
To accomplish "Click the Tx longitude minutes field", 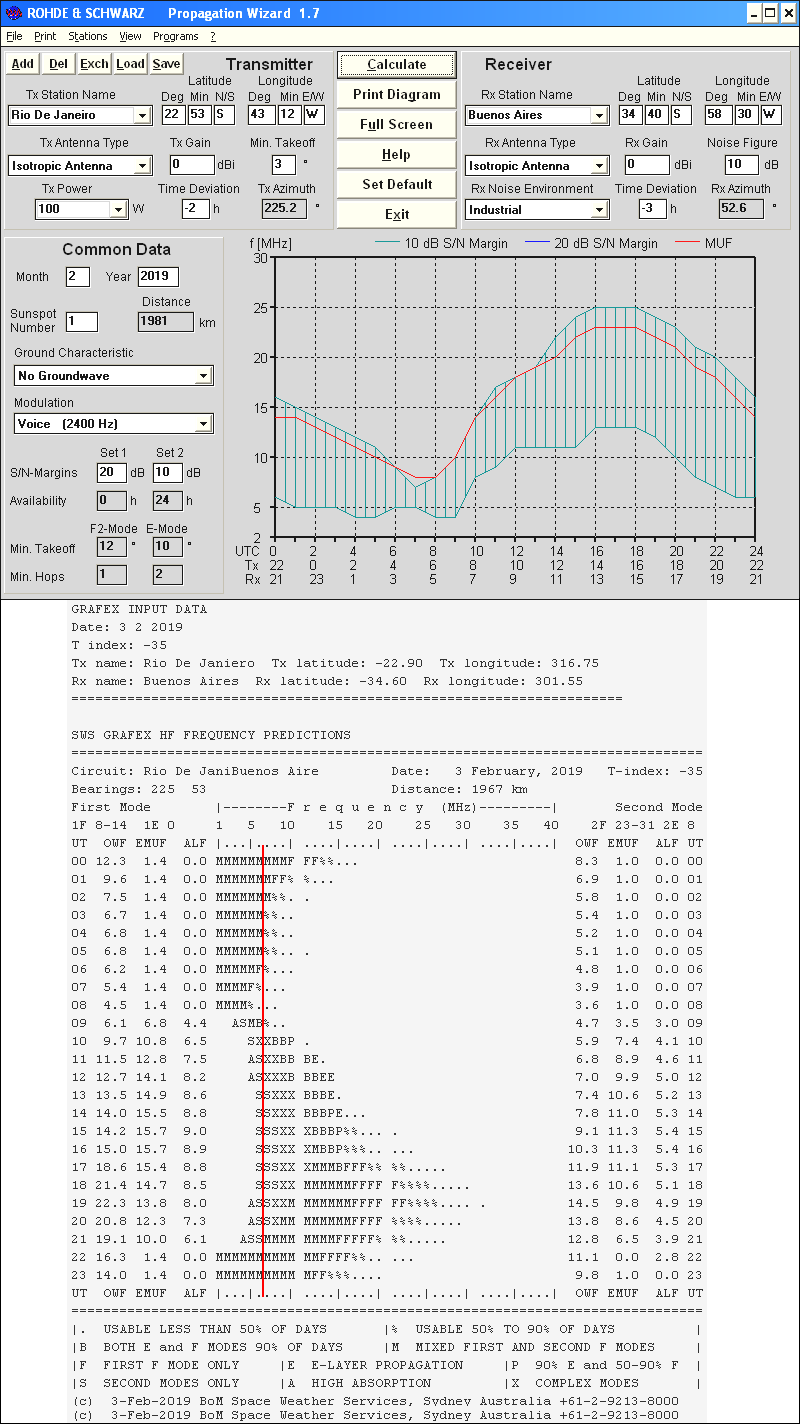I will tap(289, 114).
